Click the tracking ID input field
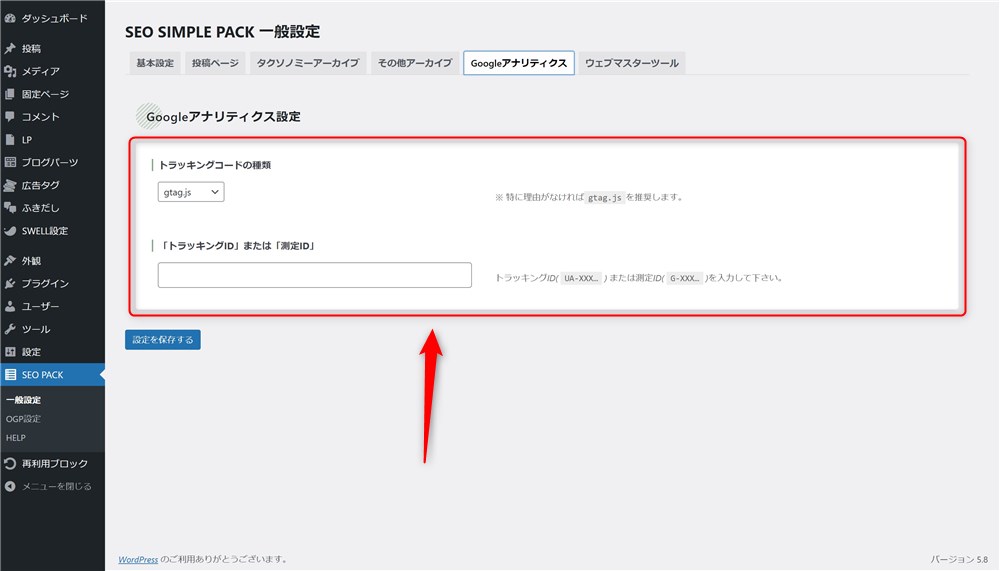 coord(314,275)
